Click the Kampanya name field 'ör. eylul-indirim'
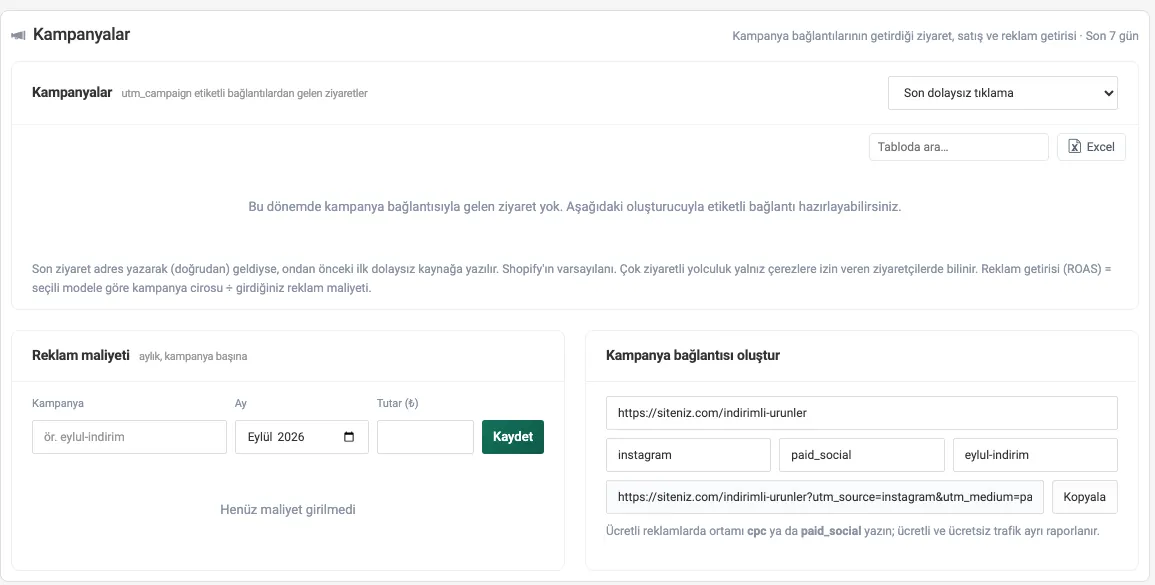 coord(130,437)
